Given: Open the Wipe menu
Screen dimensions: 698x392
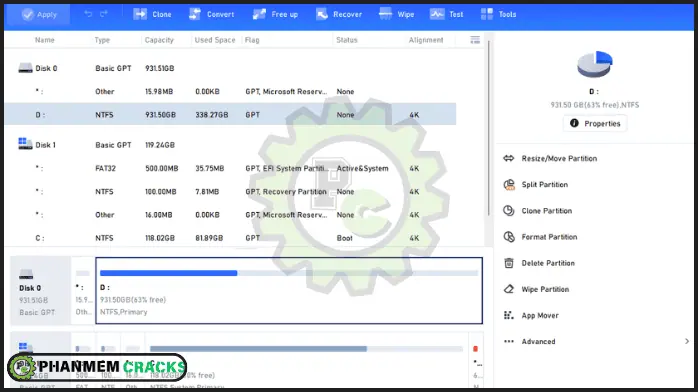Looking at the screenshot, I should coord(396,14).
